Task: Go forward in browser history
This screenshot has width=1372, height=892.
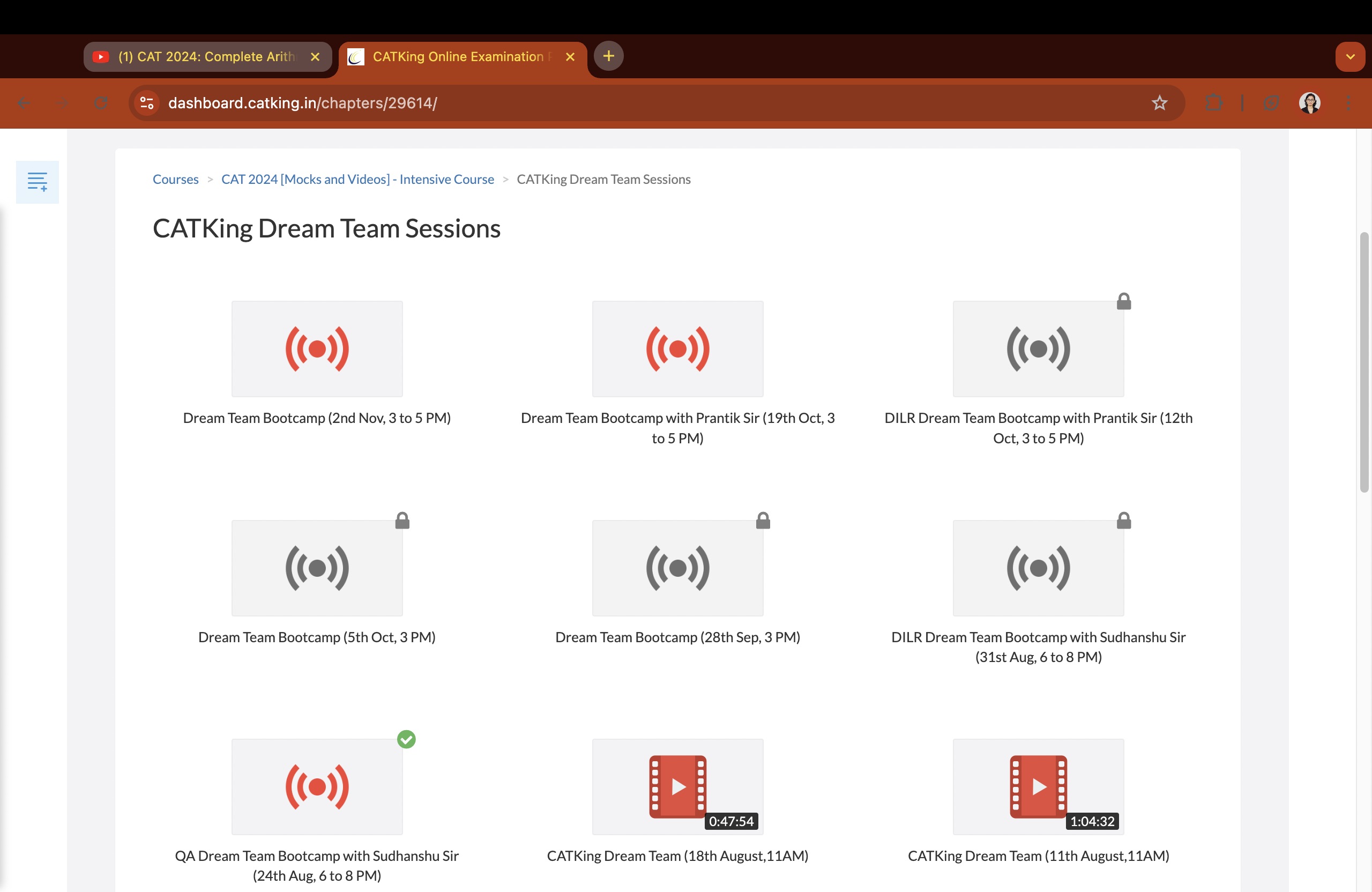Action: pos(63,103)
